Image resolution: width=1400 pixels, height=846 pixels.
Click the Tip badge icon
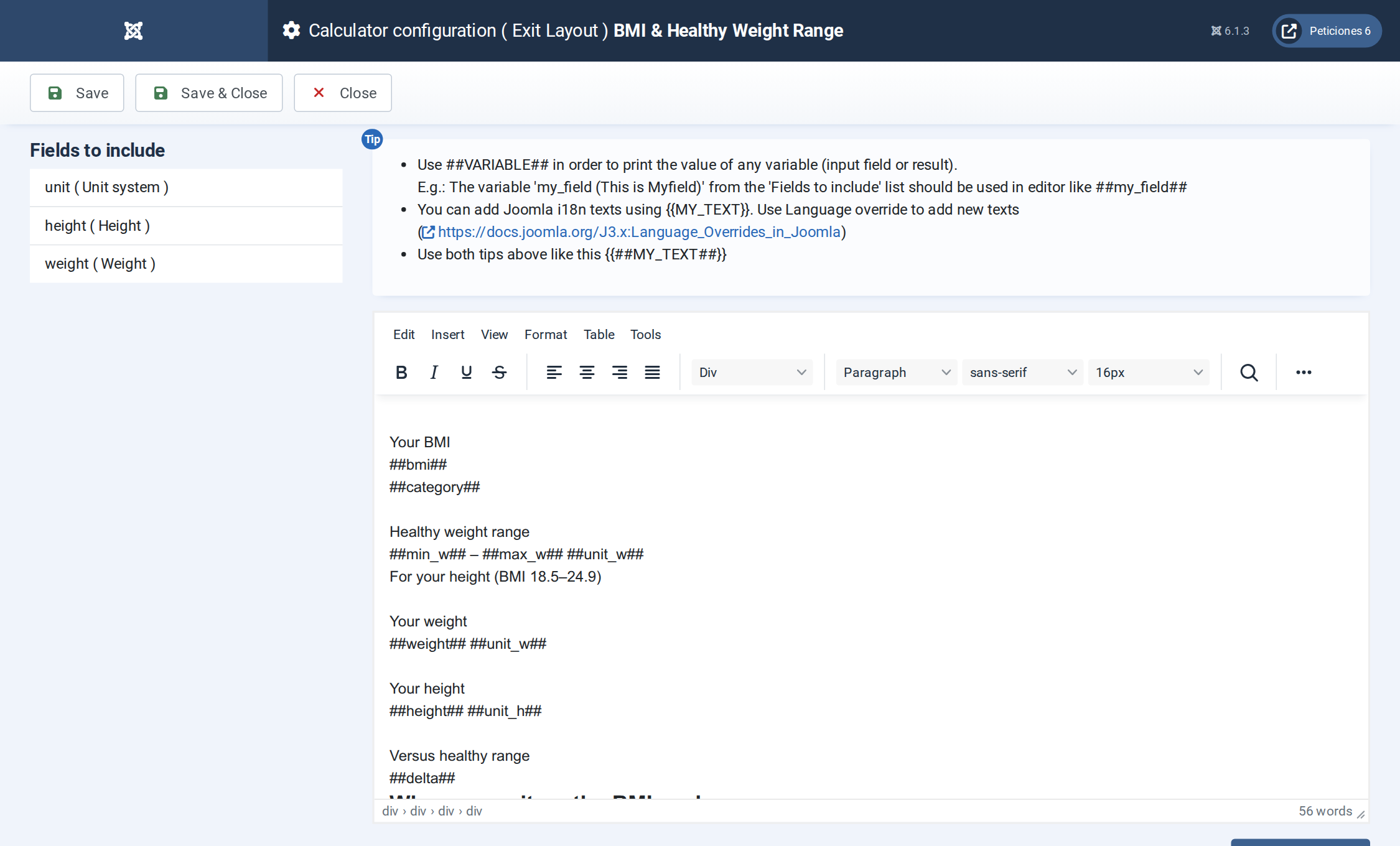tap(372, 139)
